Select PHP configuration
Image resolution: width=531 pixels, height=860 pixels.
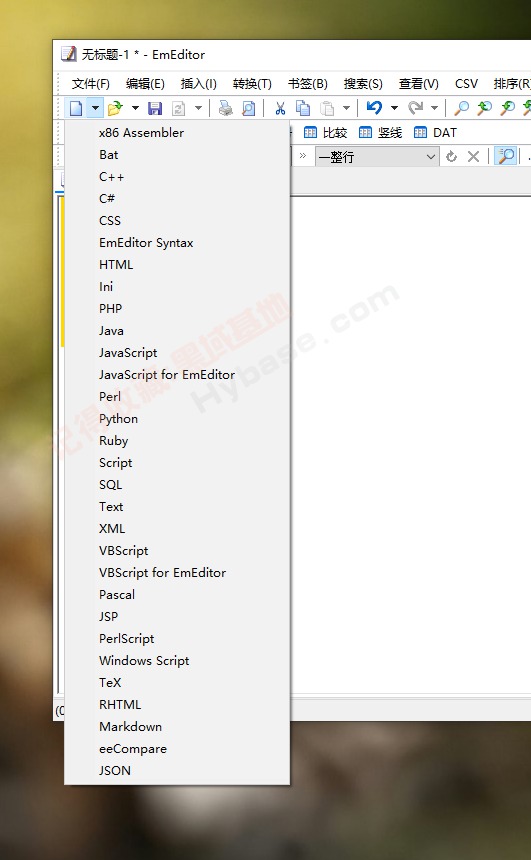[x=177, y=308]
